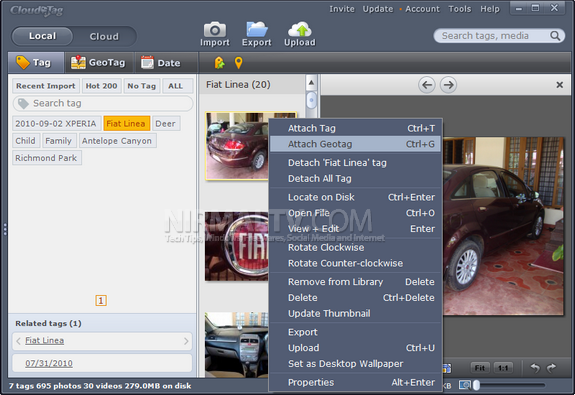Choose Open File menu entry

tap(355, 213)
